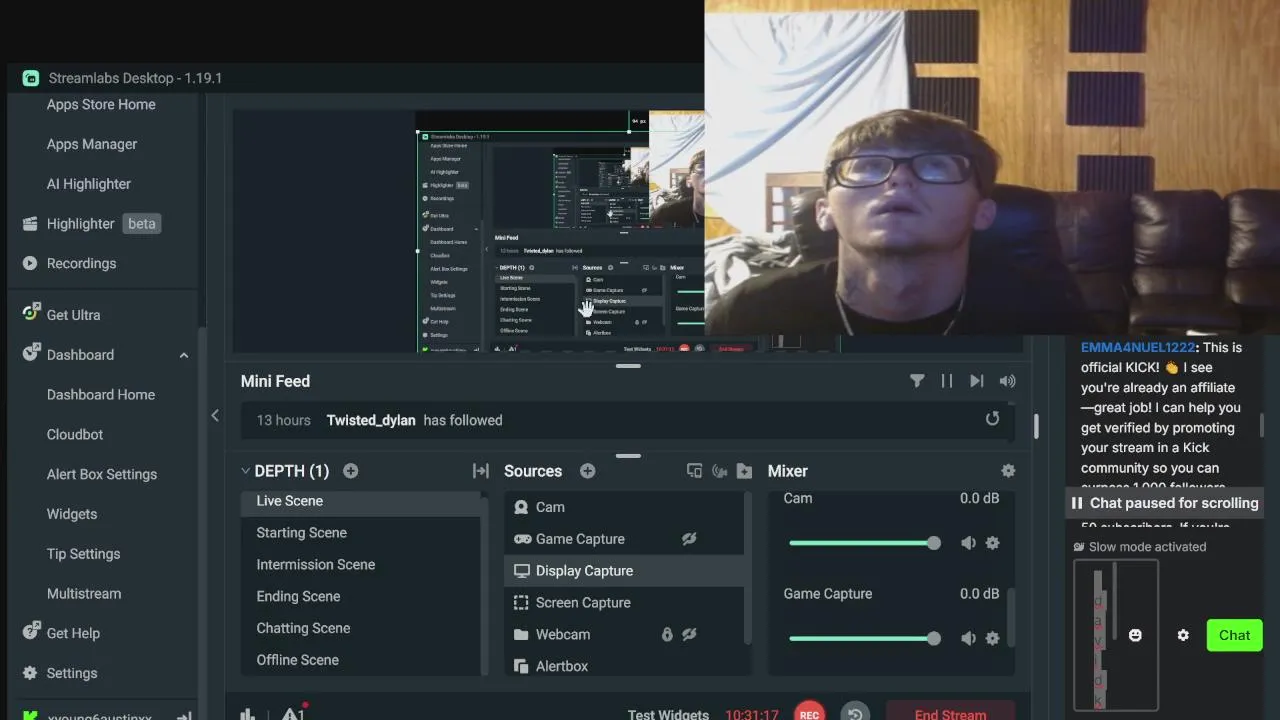Image resolution: width=1280 pixels, height=720 pixels.
Task: Skip the current Mini Feed alert
Action: point(977,381)
